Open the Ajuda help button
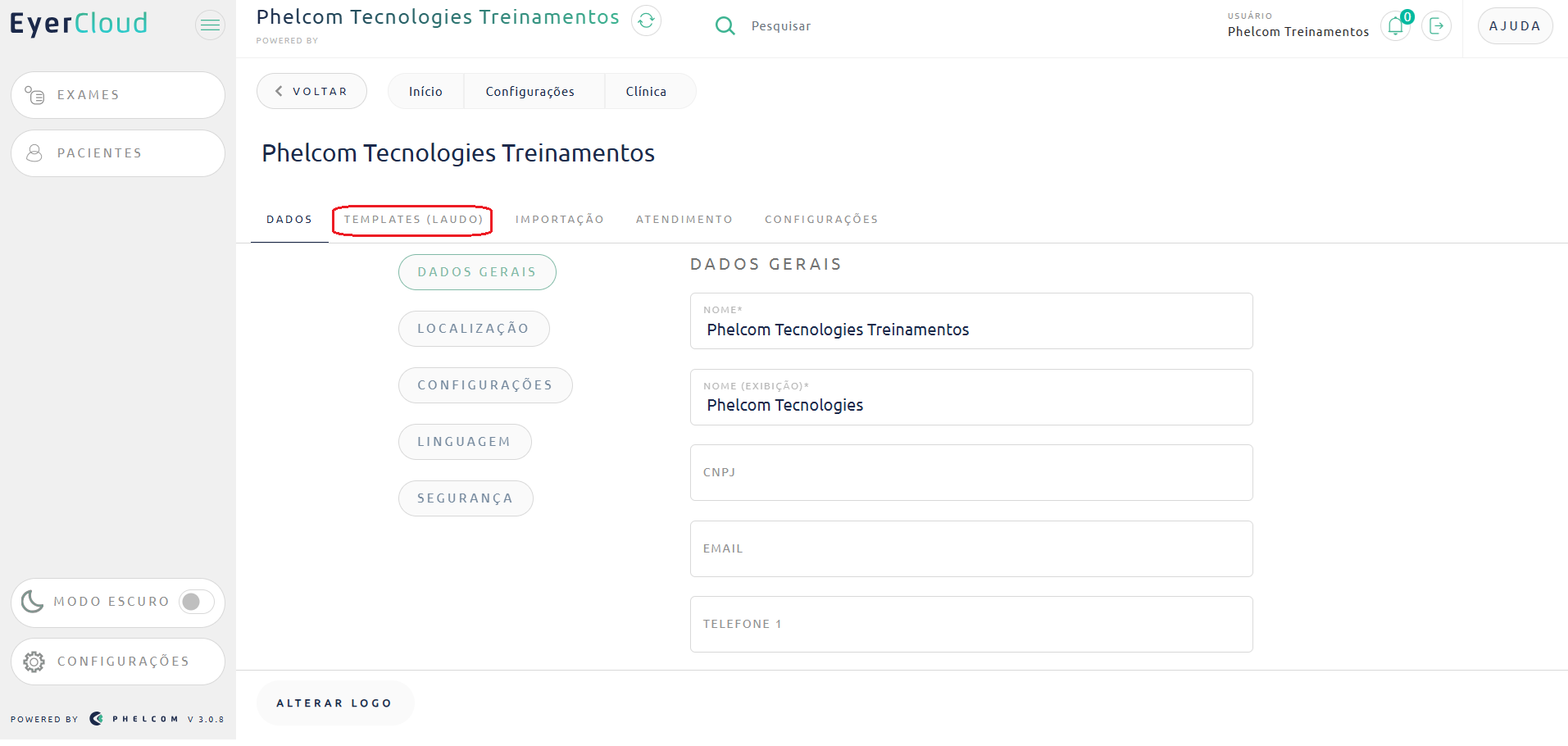Image resolution: width=1568 pixels, height=746 pixels. [x=1515, y=26]
